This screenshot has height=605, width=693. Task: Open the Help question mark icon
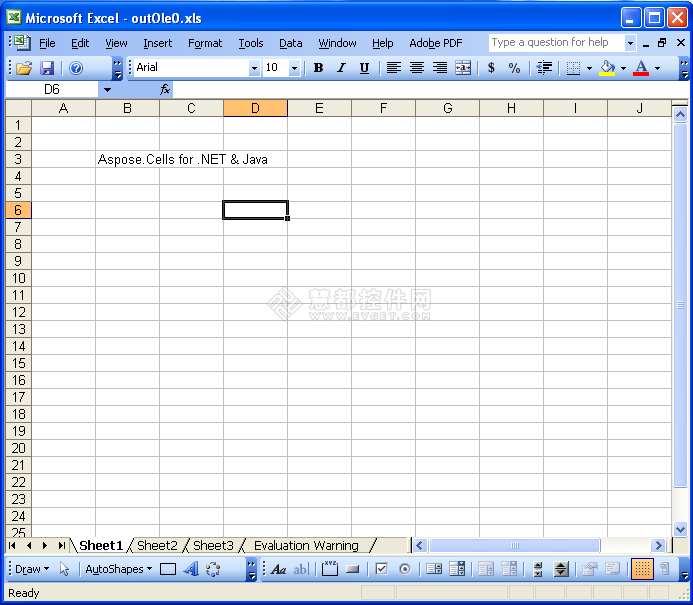76,68
